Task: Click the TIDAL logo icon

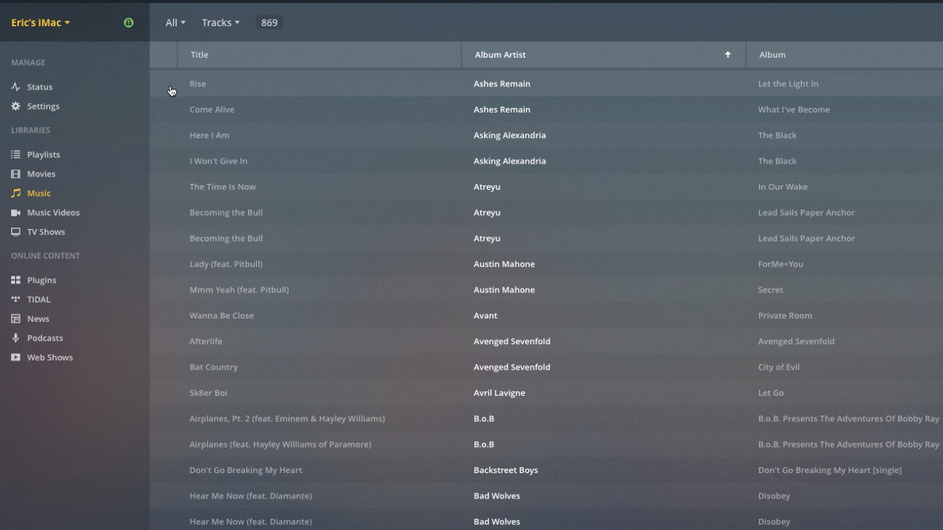Action: pyautogui.click(x=16, y=299)
